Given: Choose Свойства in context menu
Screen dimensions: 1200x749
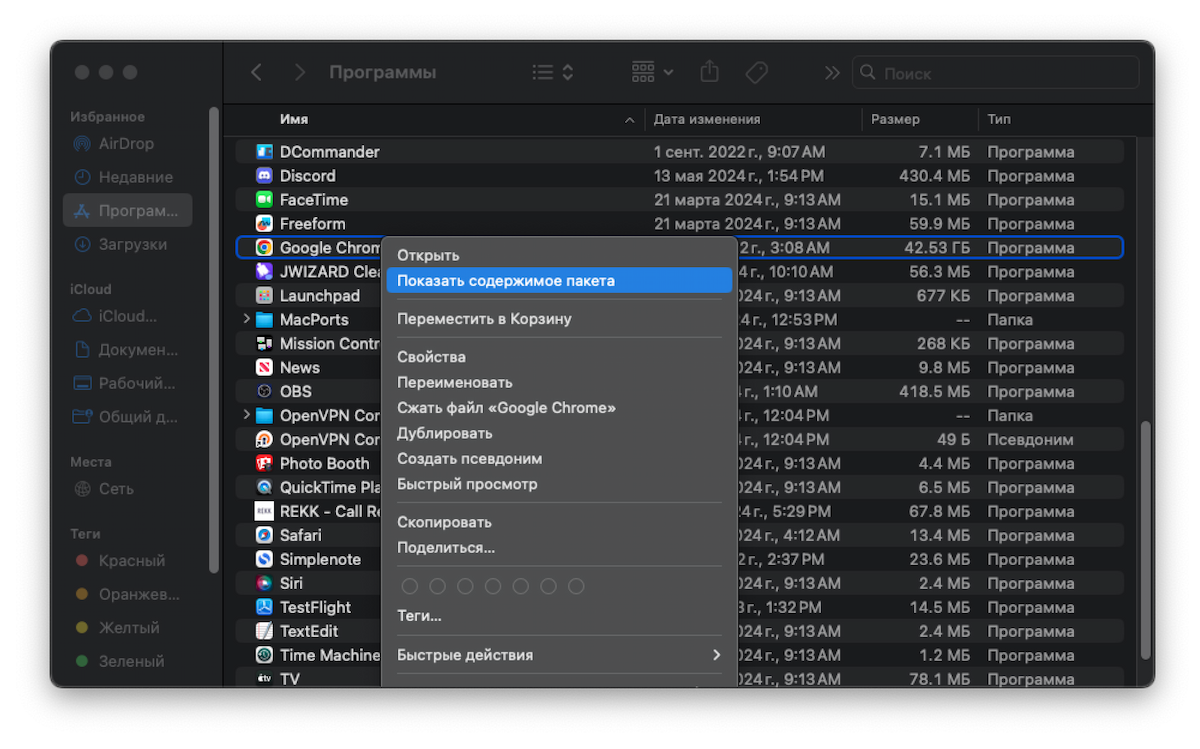Looking at the screenshot, I should click(x=559, y=357).
